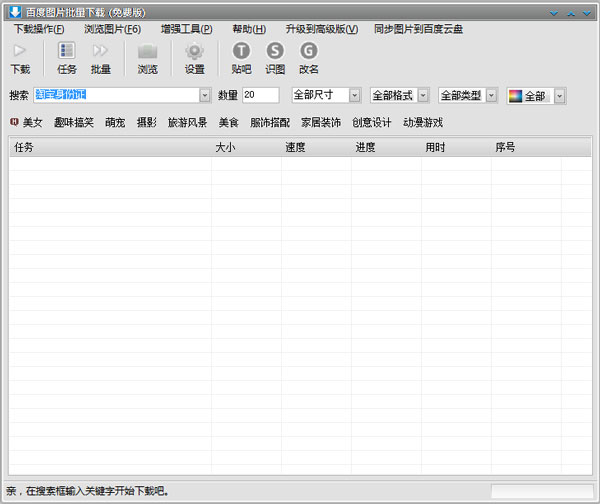600x504 pixels.
Task: Open the 升级到高级版(V) menu
Action: 322,29
